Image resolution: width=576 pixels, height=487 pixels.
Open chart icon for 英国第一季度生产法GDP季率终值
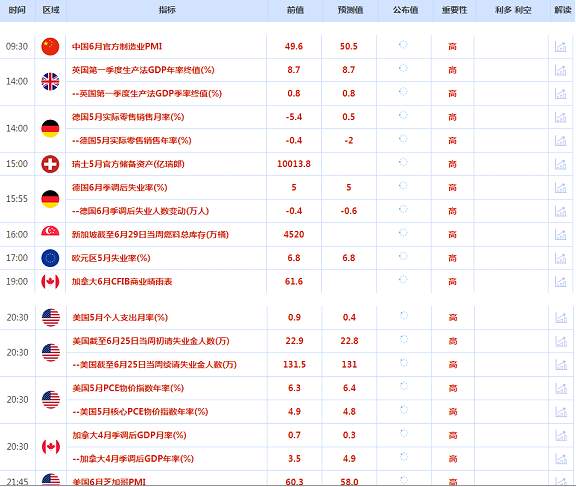(560, 94)
